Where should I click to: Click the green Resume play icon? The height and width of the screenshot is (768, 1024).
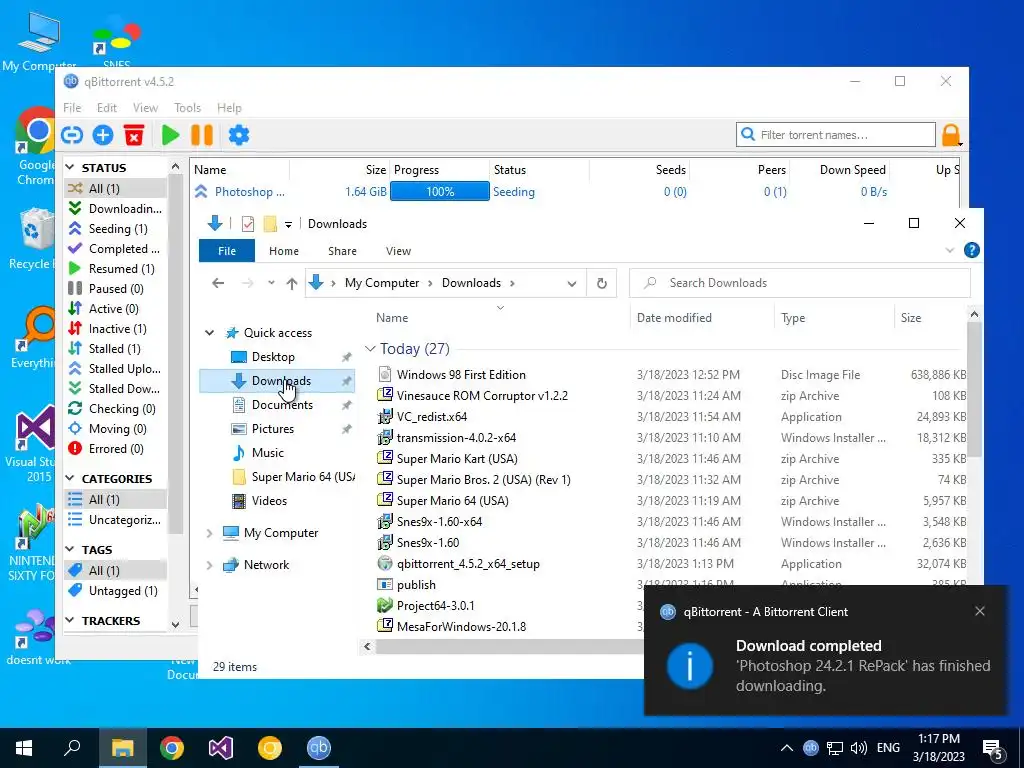[x=170, y=135]
